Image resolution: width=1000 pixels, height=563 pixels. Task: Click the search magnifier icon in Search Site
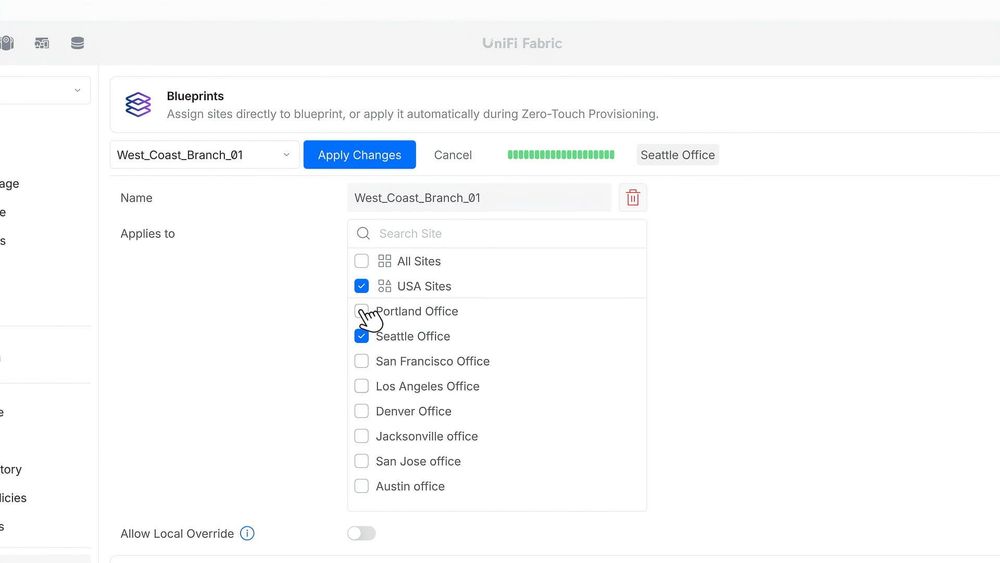tap(363, 233)
